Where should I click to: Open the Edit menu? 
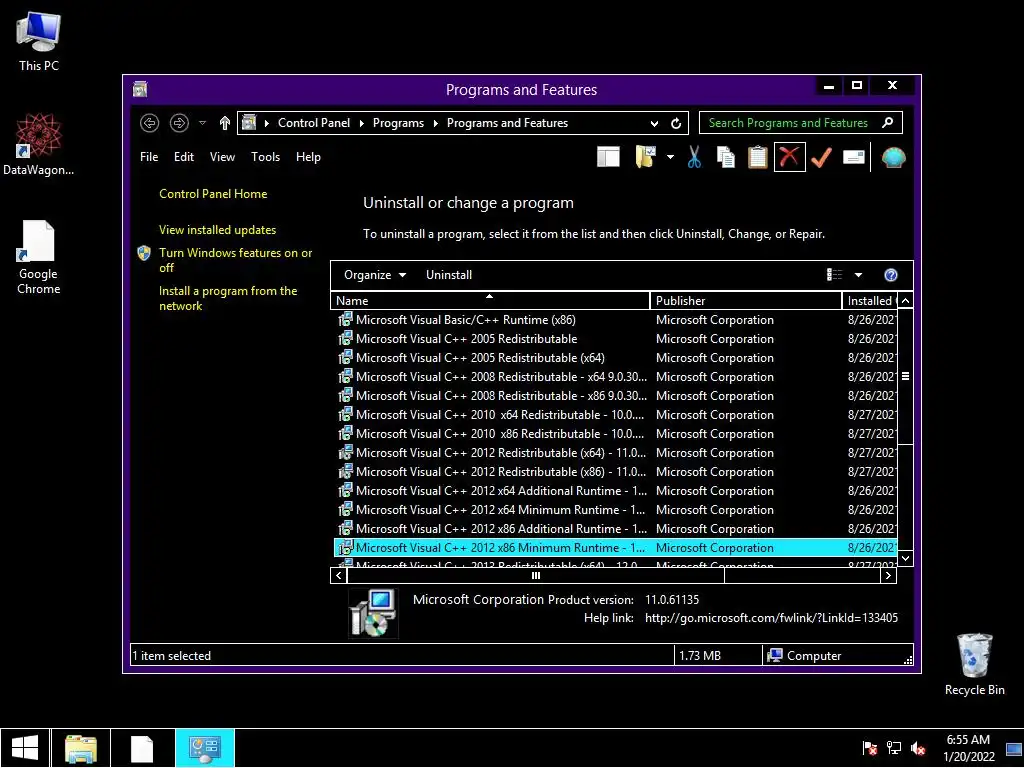(x=184, y=157)
